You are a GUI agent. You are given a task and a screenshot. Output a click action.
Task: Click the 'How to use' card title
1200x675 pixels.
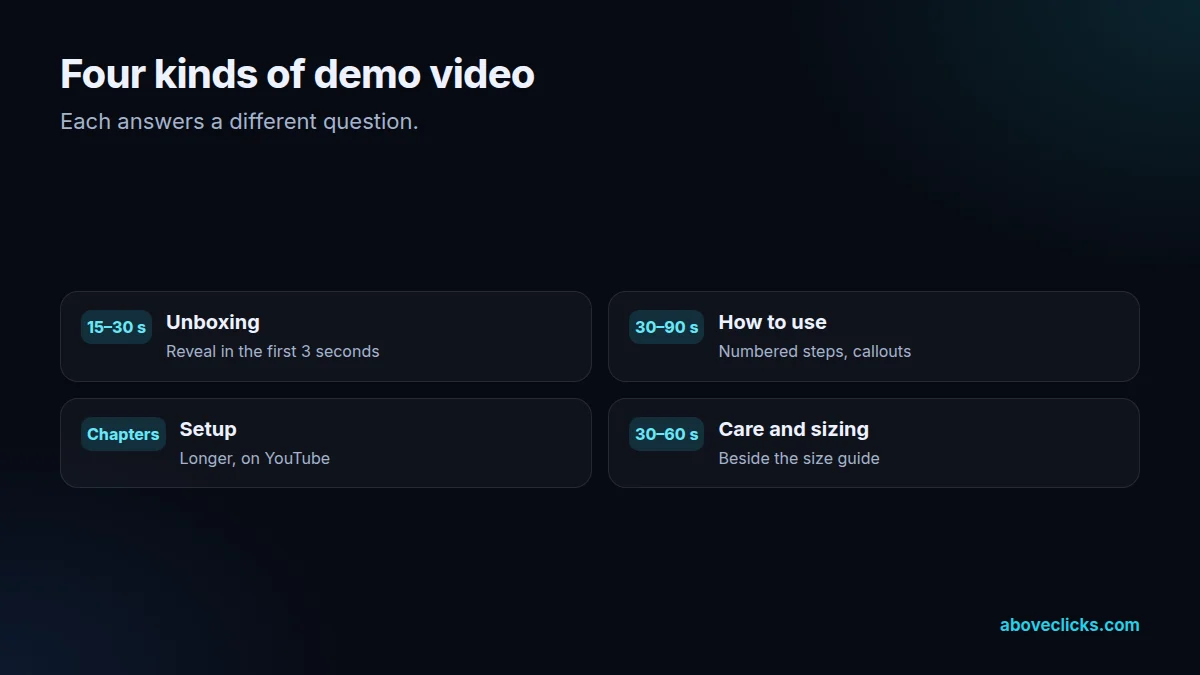pyautogui.click(x=772, y=322)
